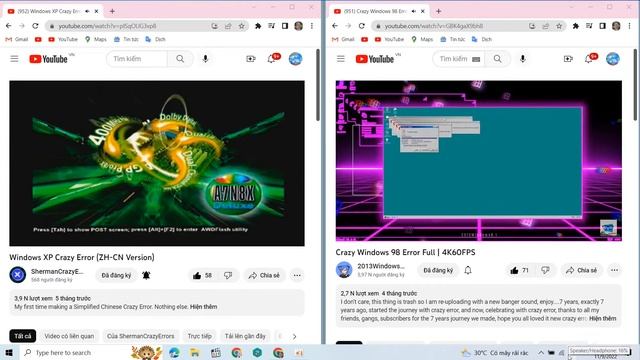Select the Của ShermanCrazyErrors chip
Viewport: 640px width, 360px height.
point(140,336)
